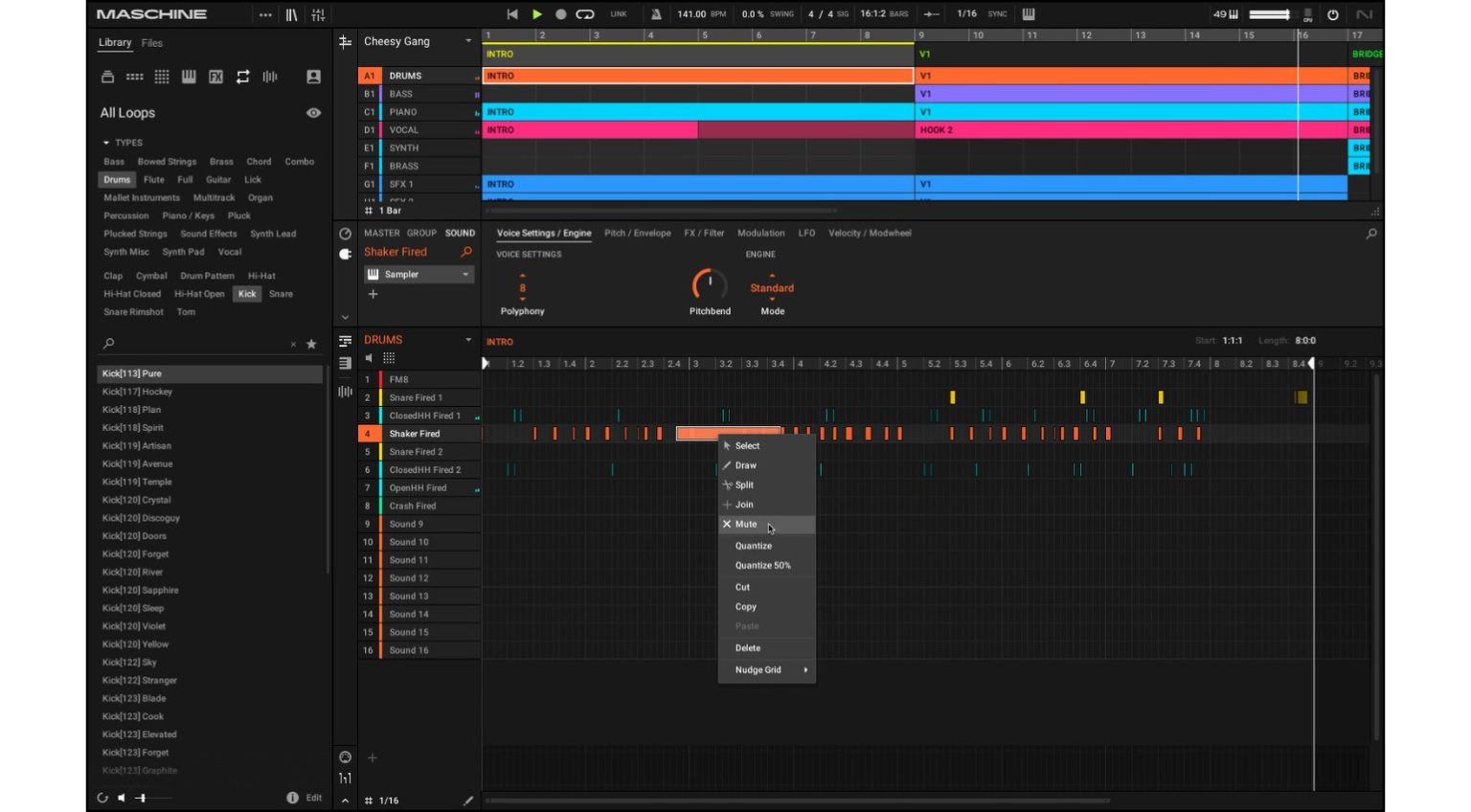Switch to the MASTER section

382,232
